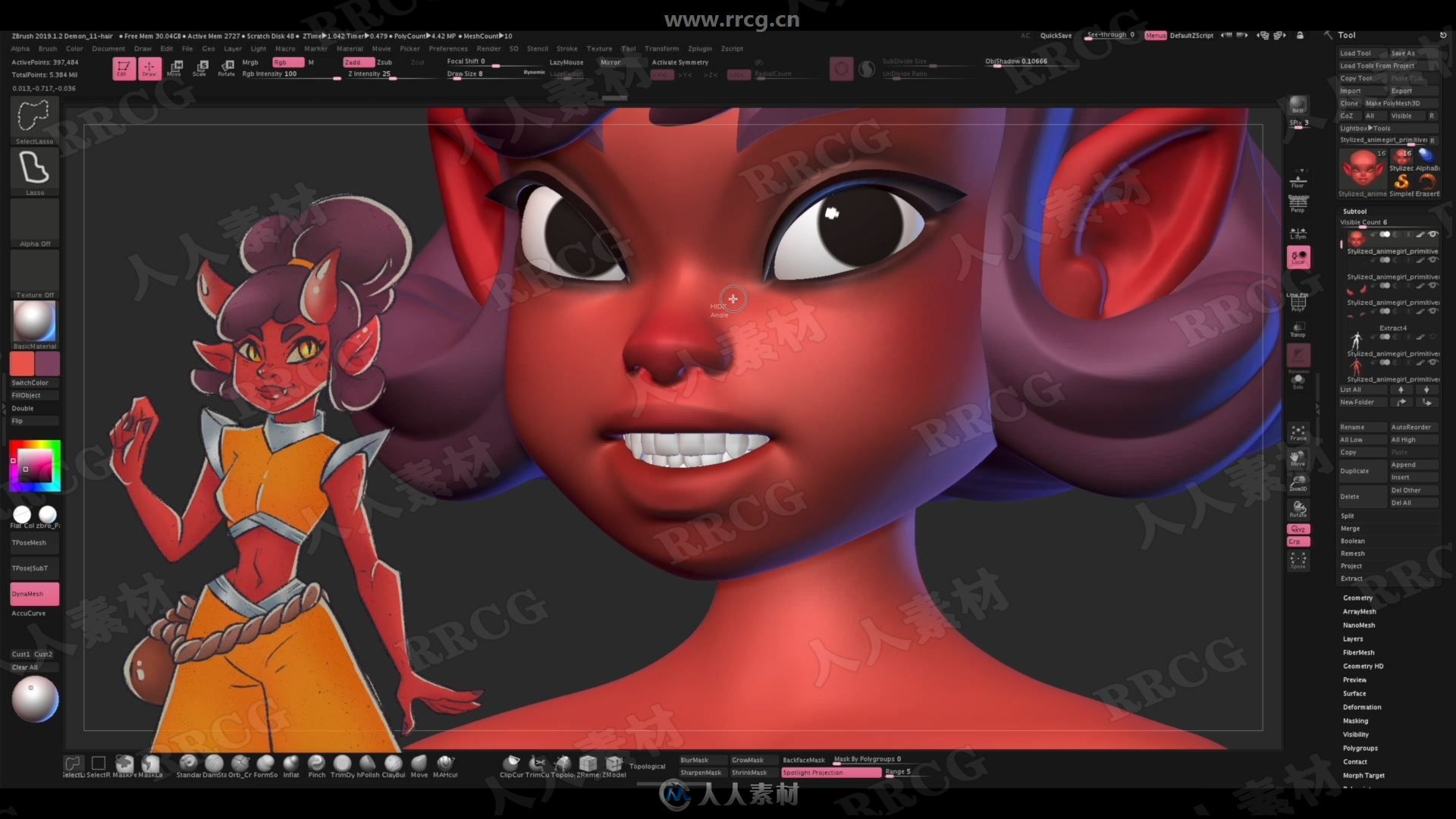
Task: Open the Document menu
Action: (x=108, y=49)
